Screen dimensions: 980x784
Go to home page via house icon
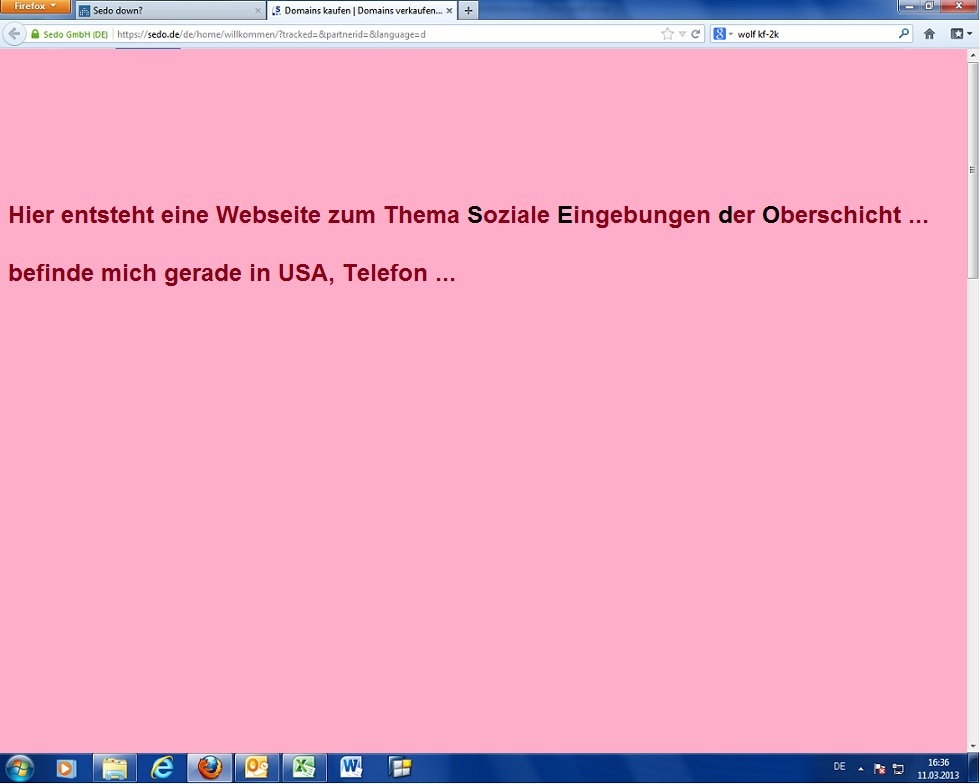point(929,34)
